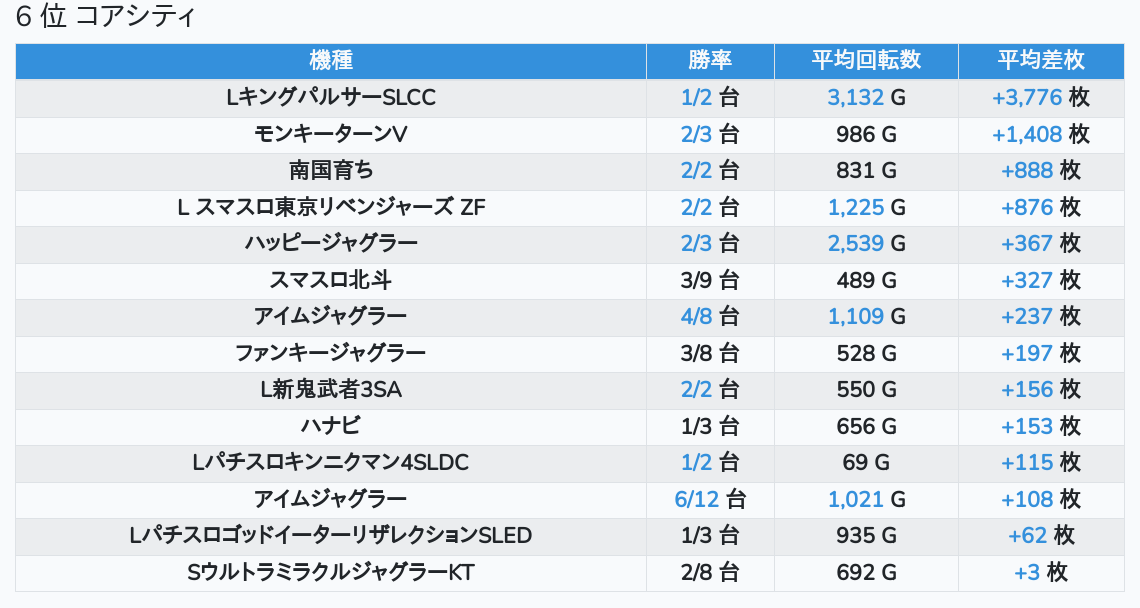Open the 1,021 average spins link
The height and width of the screenshot is (608, 1140).
click(855, 499)
